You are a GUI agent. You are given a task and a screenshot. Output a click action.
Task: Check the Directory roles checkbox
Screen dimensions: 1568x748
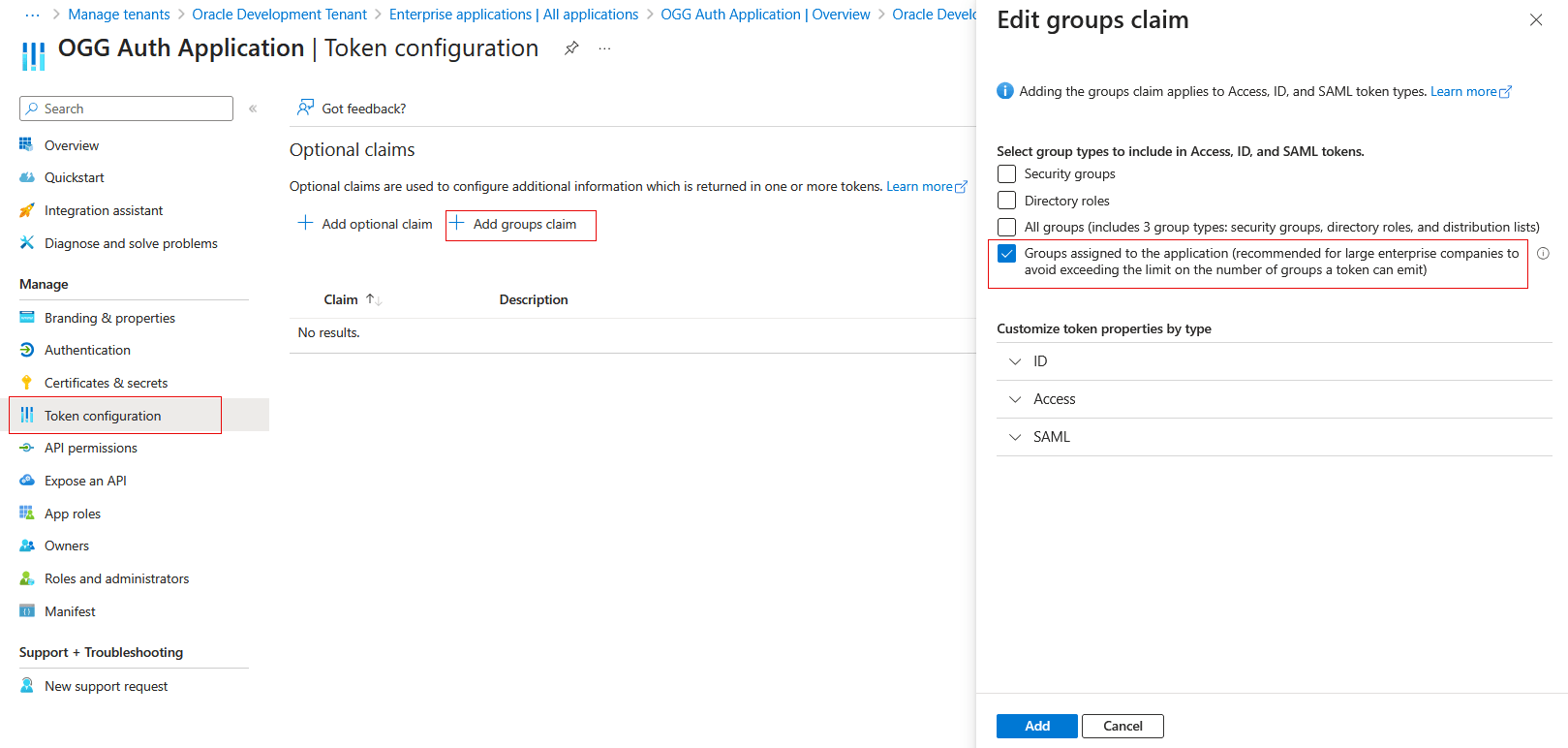point(1007,201)
